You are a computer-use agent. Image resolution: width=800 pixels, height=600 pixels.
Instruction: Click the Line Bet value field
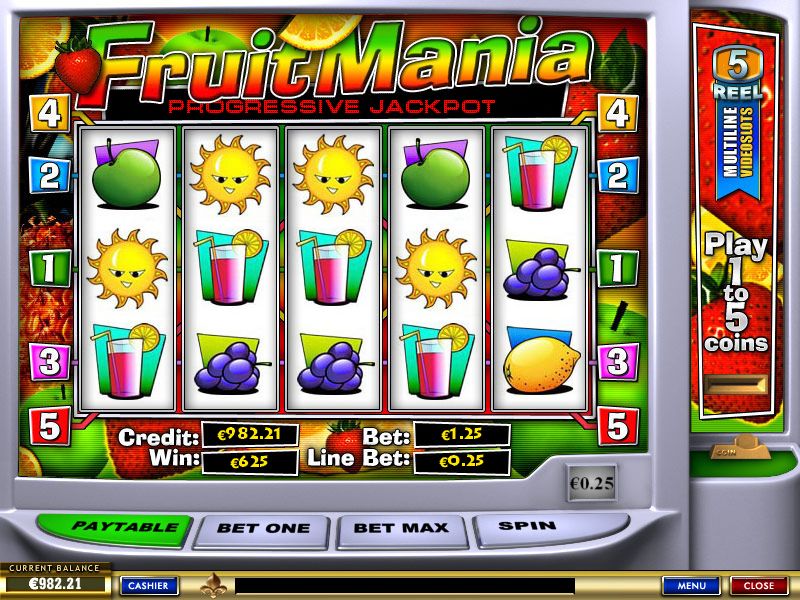462,462
